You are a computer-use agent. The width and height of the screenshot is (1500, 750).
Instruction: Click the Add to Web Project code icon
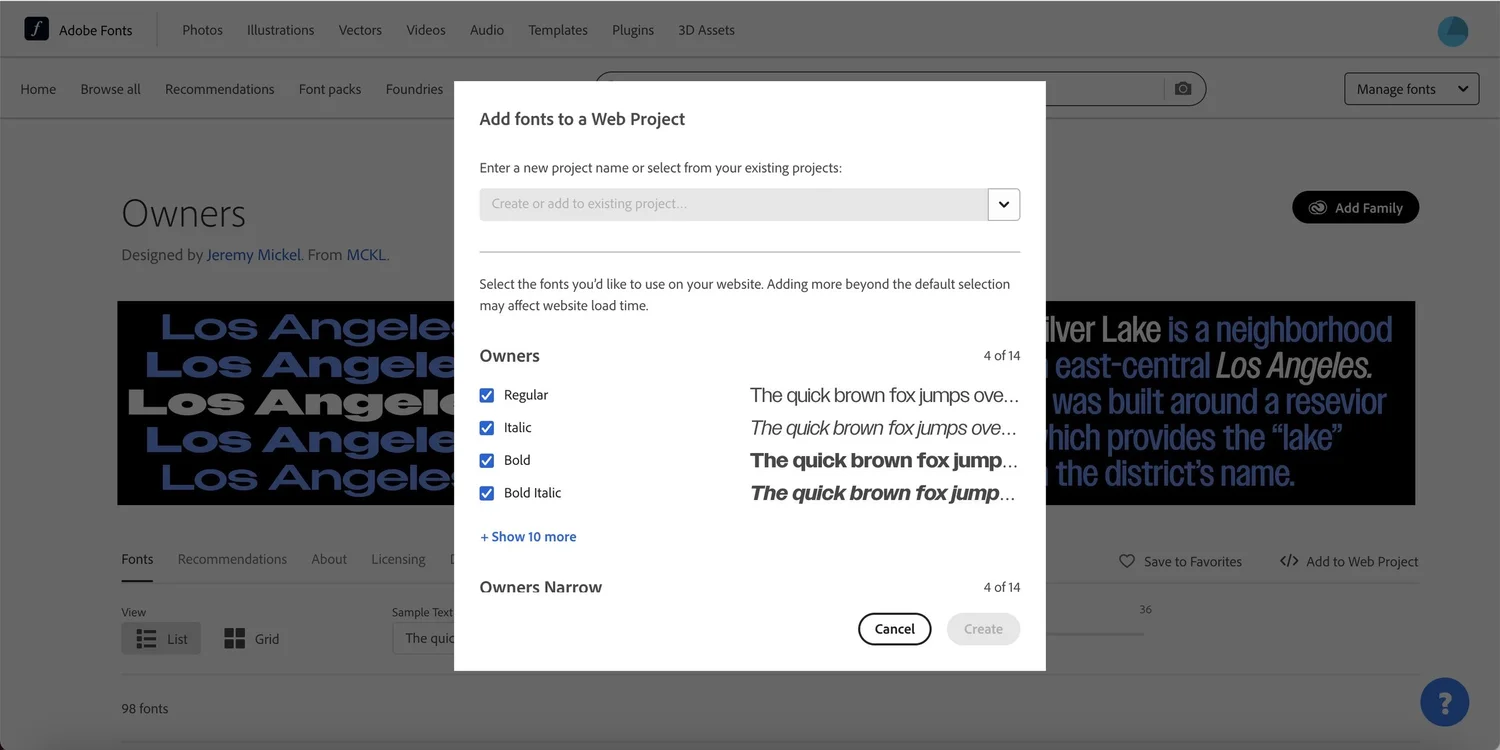tap(1290, 561)
